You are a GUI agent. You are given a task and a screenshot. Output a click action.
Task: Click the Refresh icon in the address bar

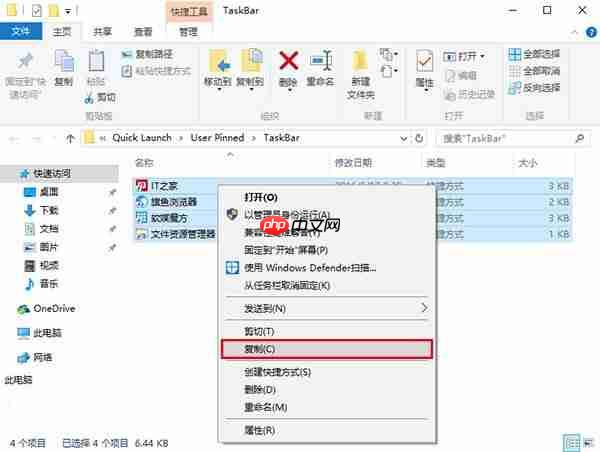tap(419, 138)
